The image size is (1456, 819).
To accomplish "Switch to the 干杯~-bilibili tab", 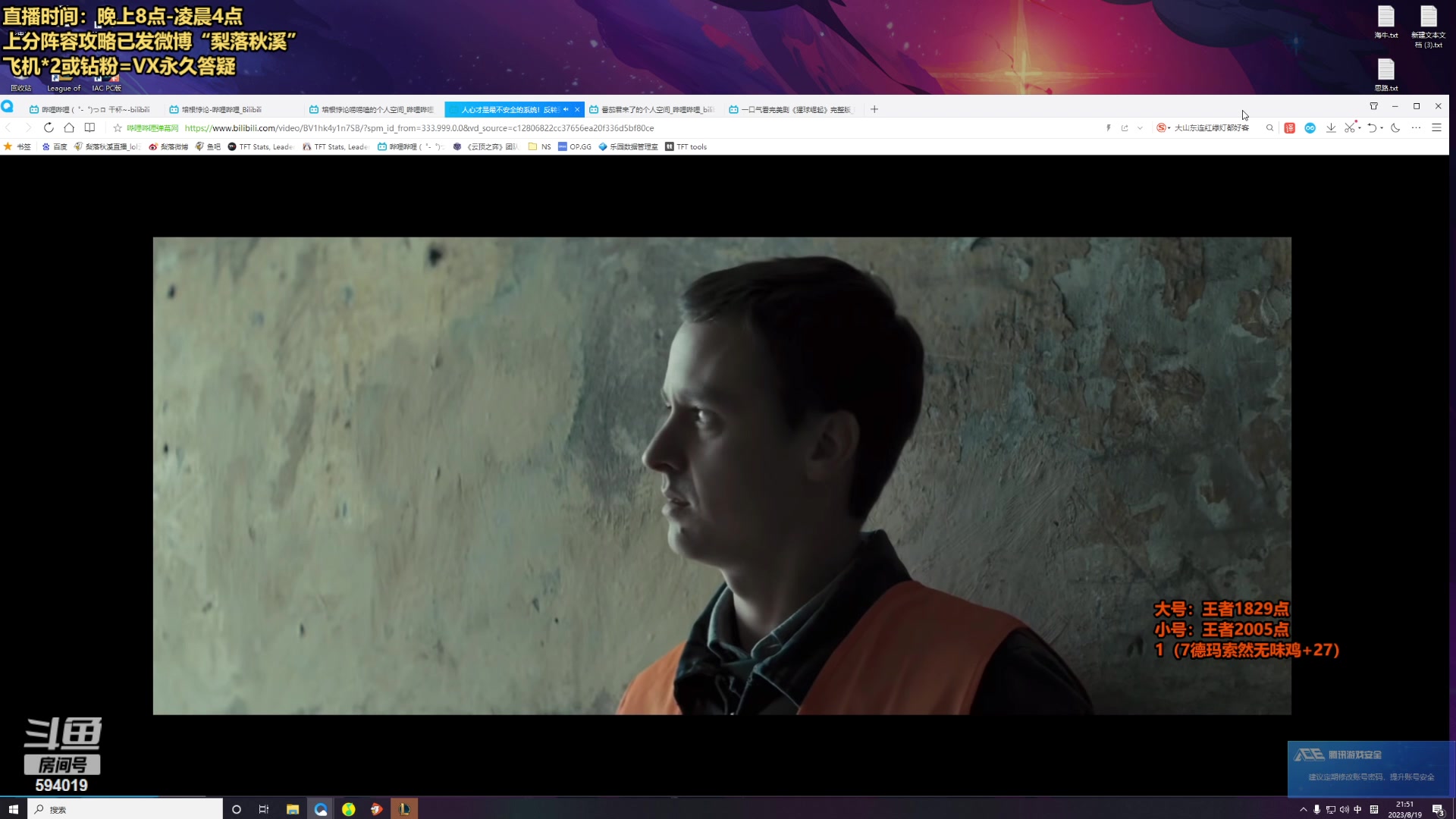I will pyautogui.click(x=95, y=109).
